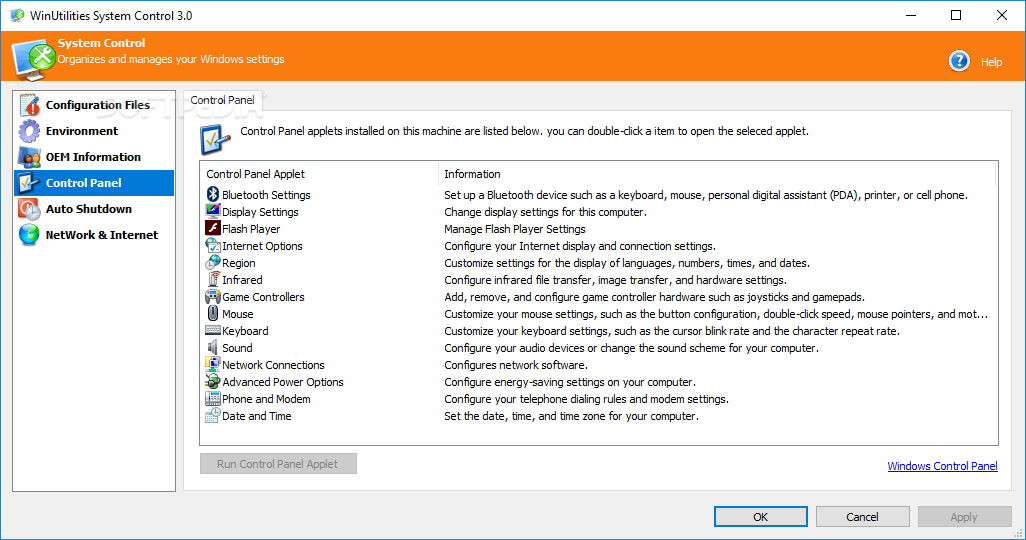
Task: Select the Region list entry
Action: [x=239, y=263]
